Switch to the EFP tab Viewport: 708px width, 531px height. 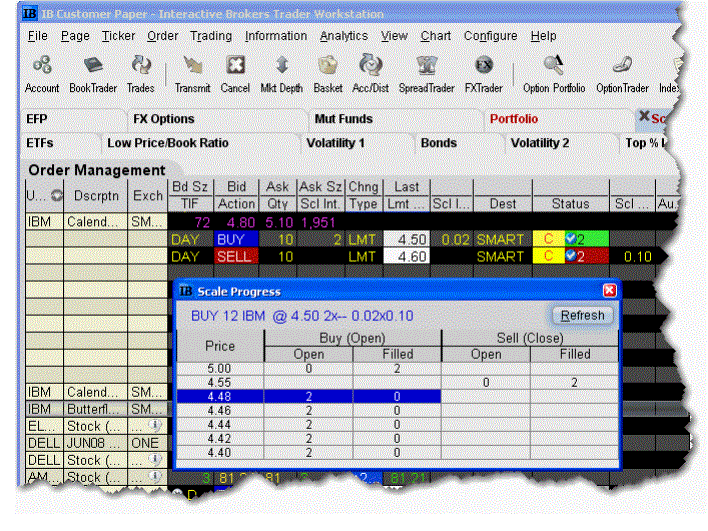tap(72, 119)
